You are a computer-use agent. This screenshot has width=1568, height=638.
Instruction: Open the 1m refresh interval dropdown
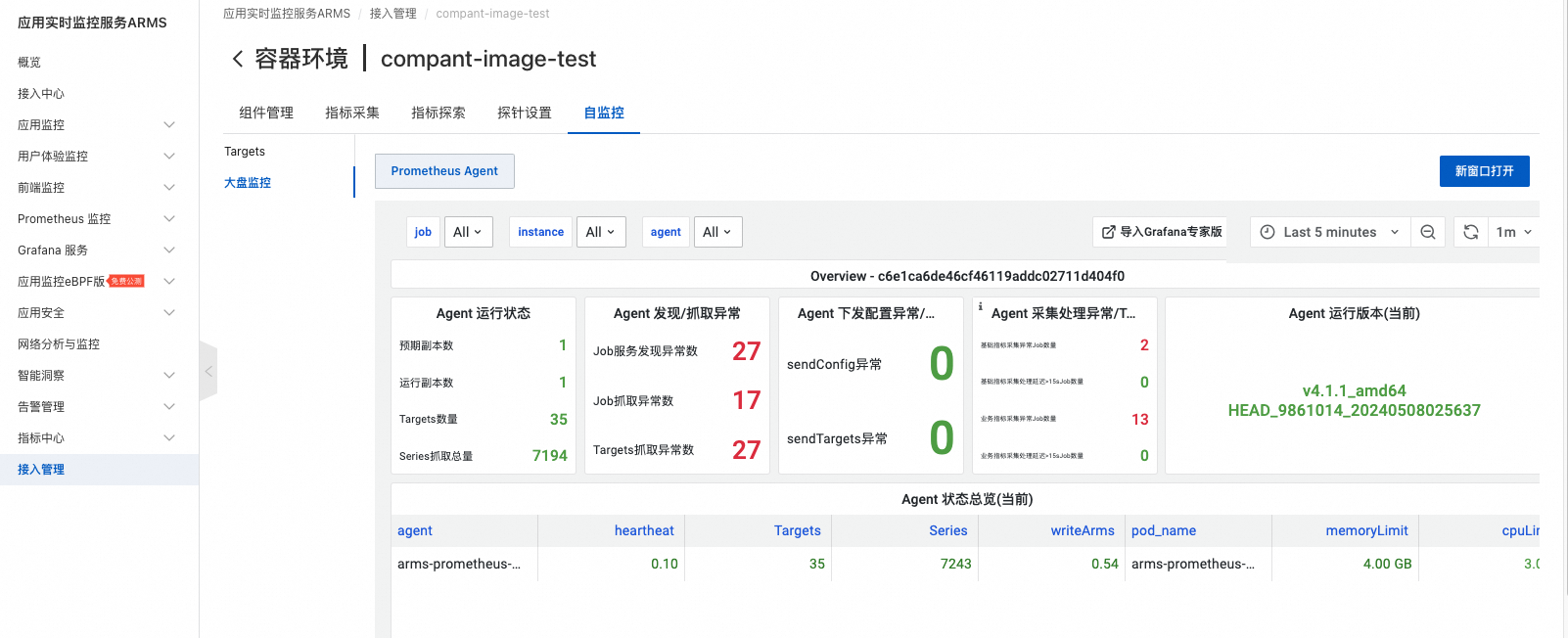tap(1513, 232)
